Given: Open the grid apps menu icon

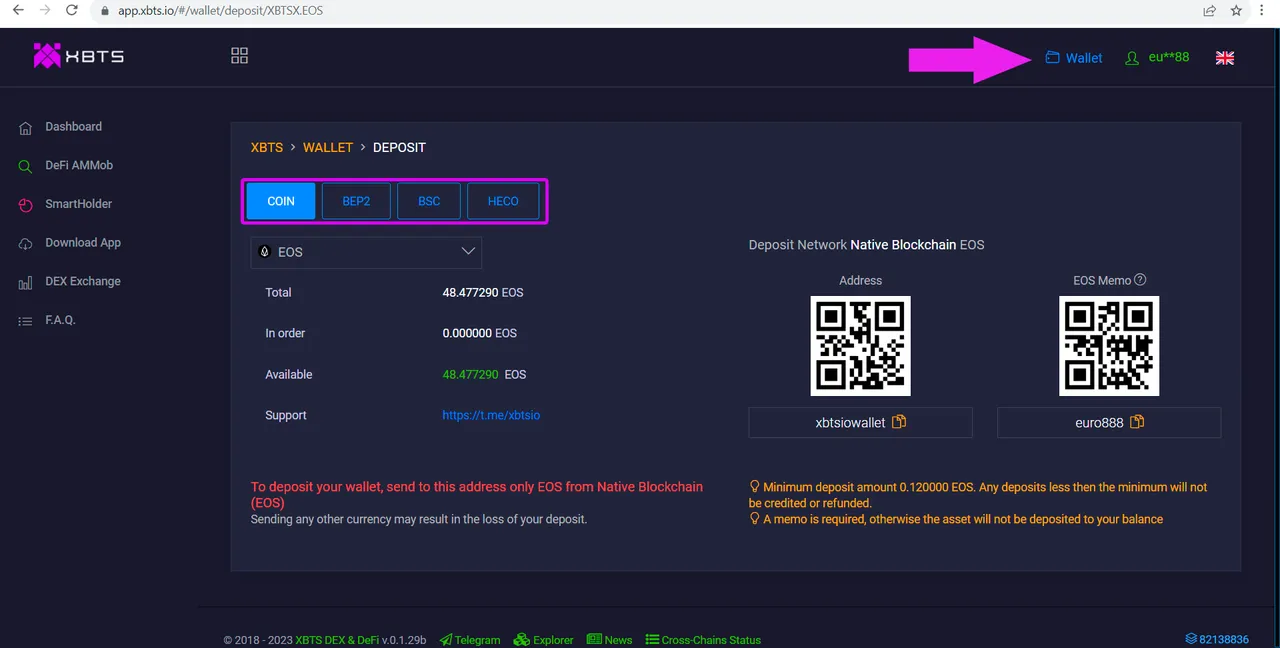Looking at the screenshot, I should (239, 56).
